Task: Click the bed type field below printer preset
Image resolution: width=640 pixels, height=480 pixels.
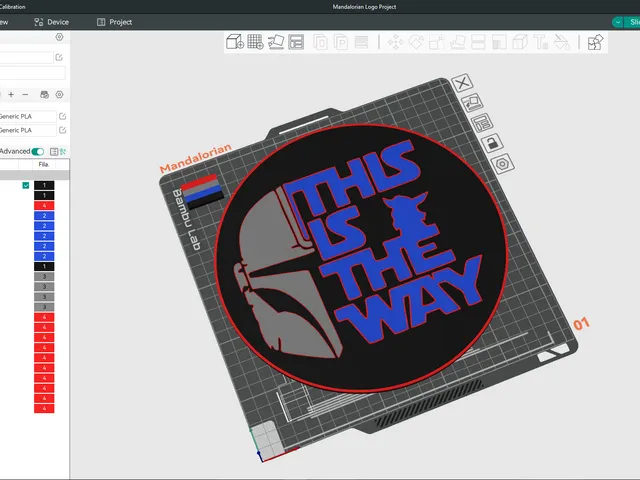Action: (x=33, y=73)
